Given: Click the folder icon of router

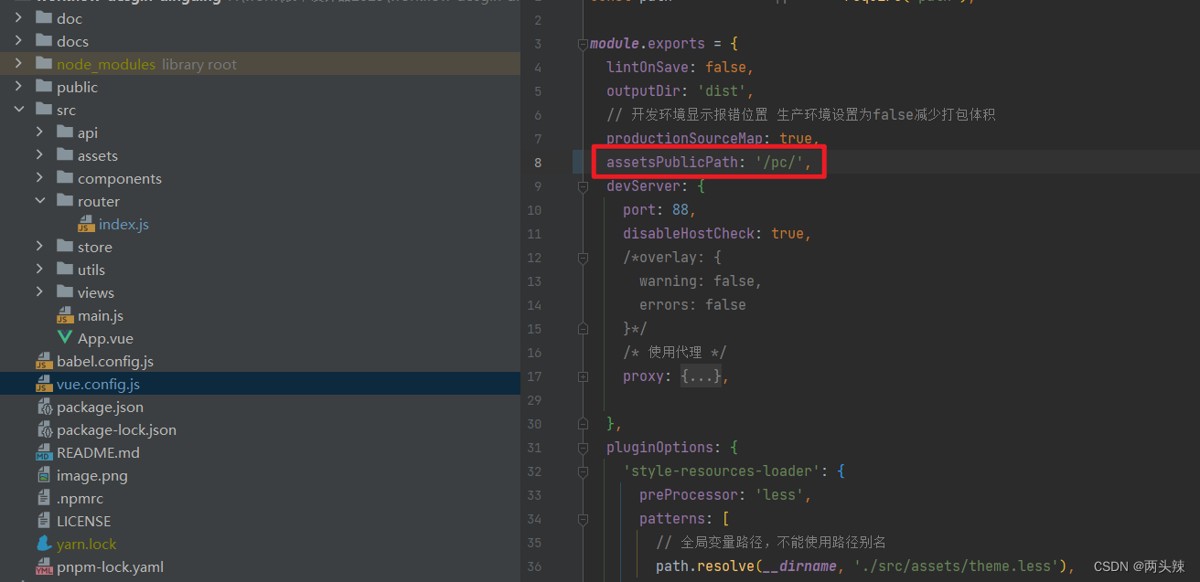Looking at the screenshot, I should click(65, 201).
